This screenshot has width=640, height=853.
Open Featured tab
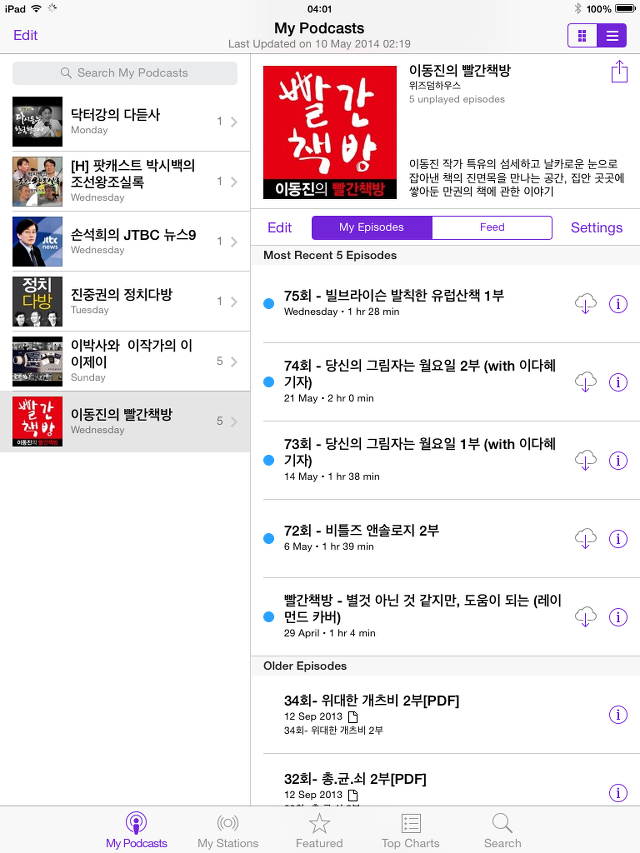[x=319, y=830]
